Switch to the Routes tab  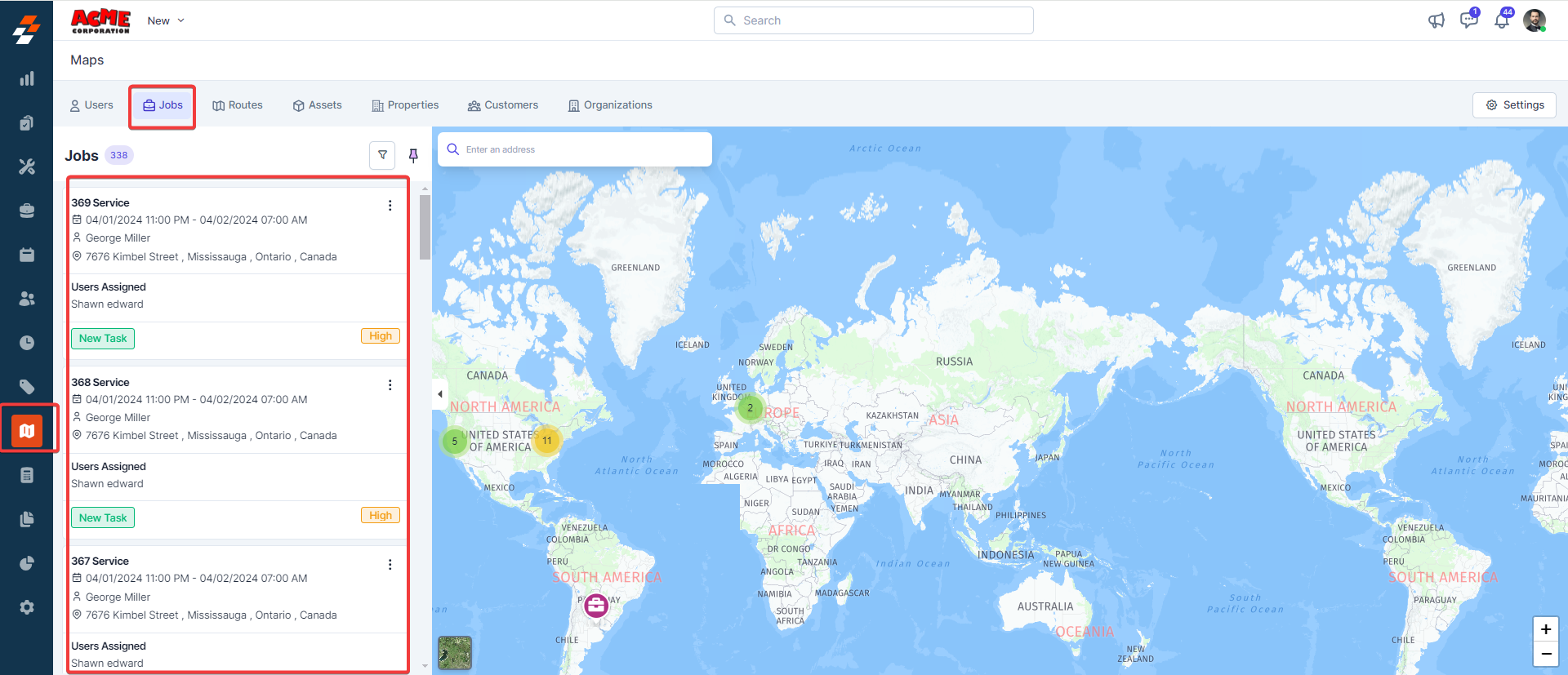tap(238, 105)
